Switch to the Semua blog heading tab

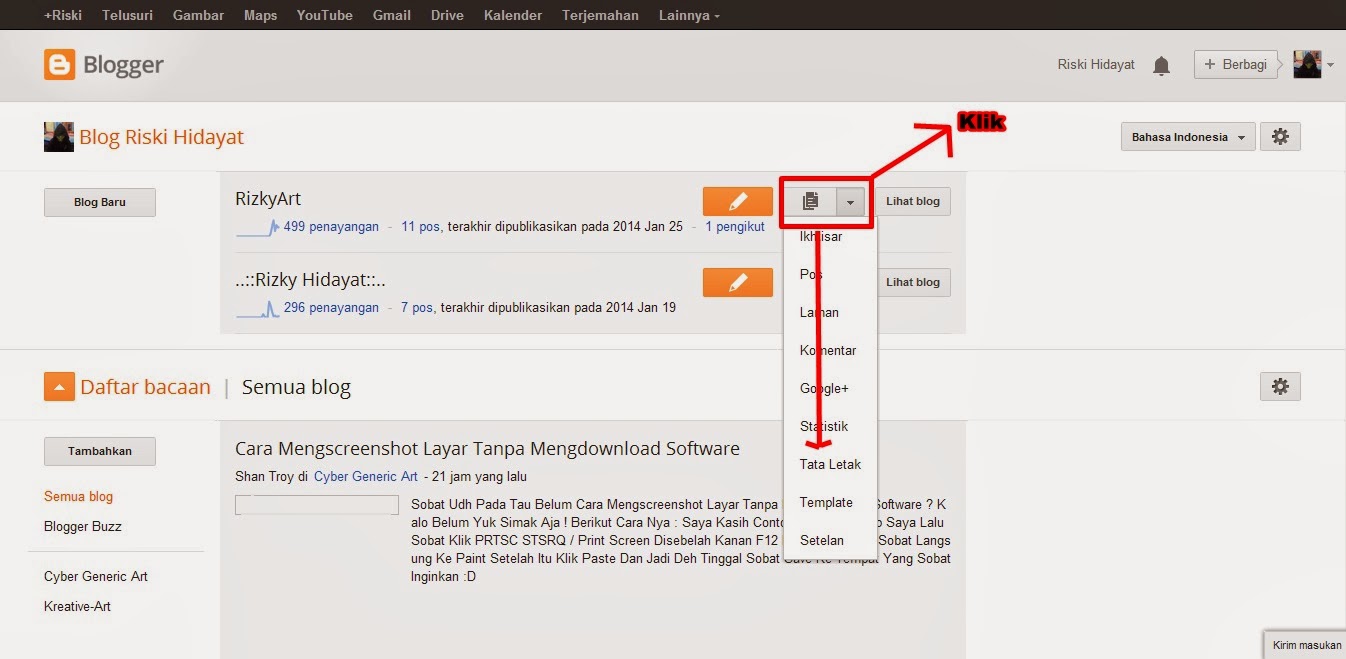coord(296,387)
